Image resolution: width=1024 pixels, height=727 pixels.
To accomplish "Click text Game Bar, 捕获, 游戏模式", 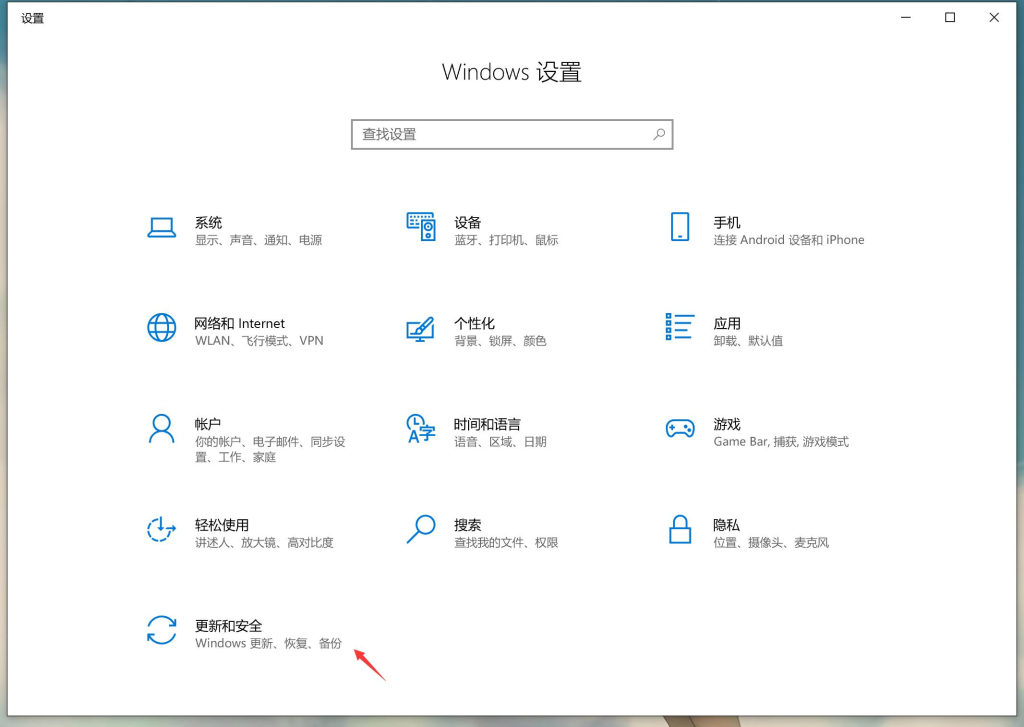I will tap(781, 442).
